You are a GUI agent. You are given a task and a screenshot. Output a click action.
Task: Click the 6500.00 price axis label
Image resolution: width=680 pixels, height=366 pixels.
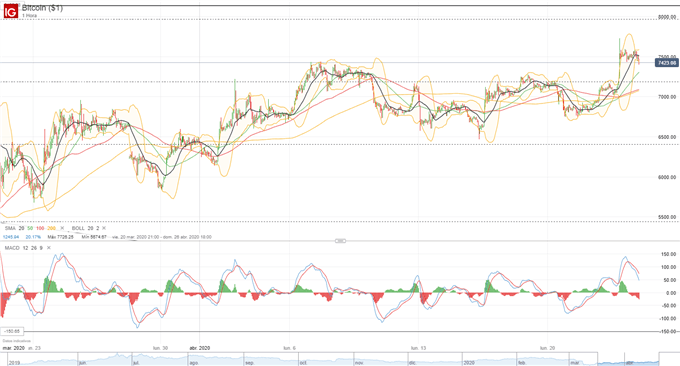point(667,137)
